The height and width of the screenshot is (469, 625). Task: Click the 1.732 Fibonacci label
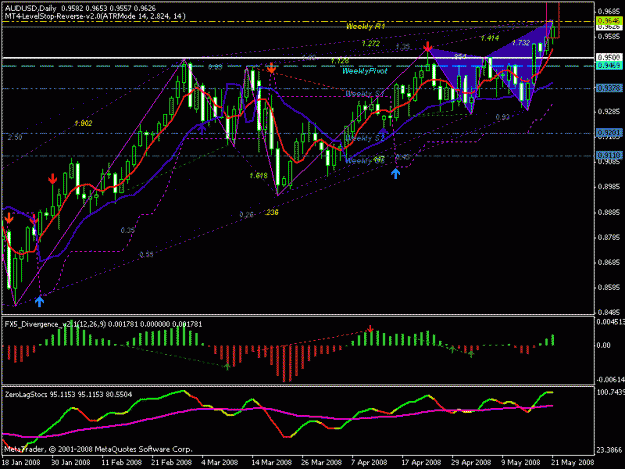click(x=521, y=43)
